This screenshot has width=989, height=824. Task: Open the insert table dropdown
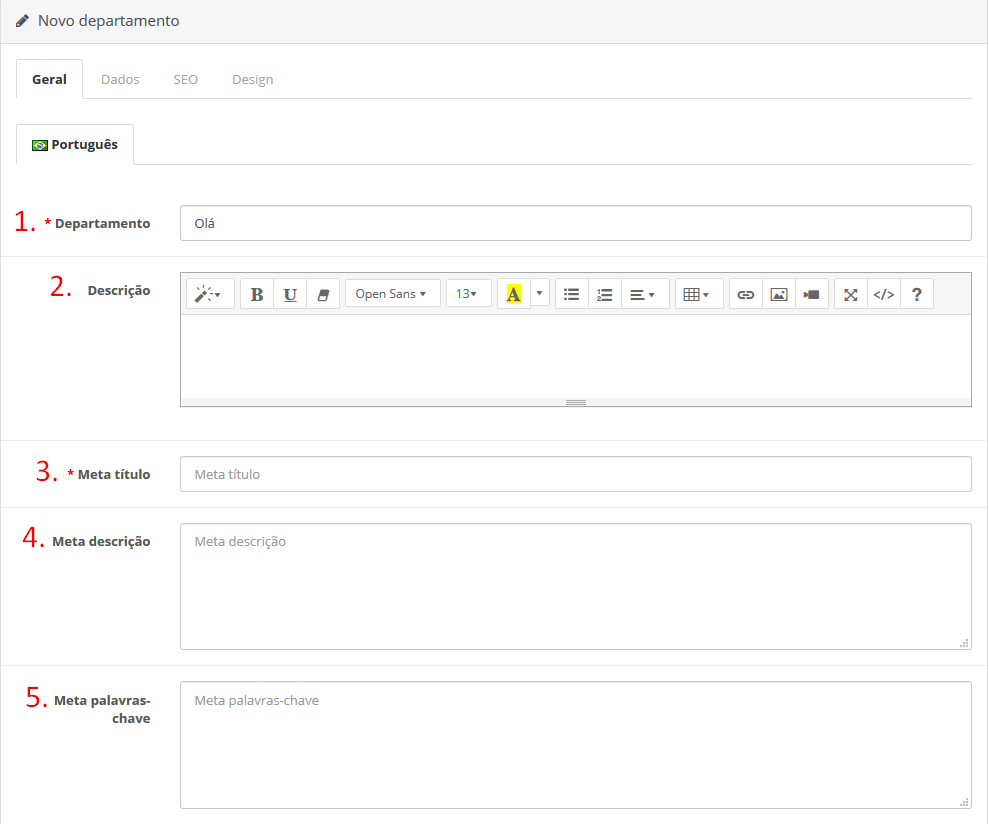698,294
